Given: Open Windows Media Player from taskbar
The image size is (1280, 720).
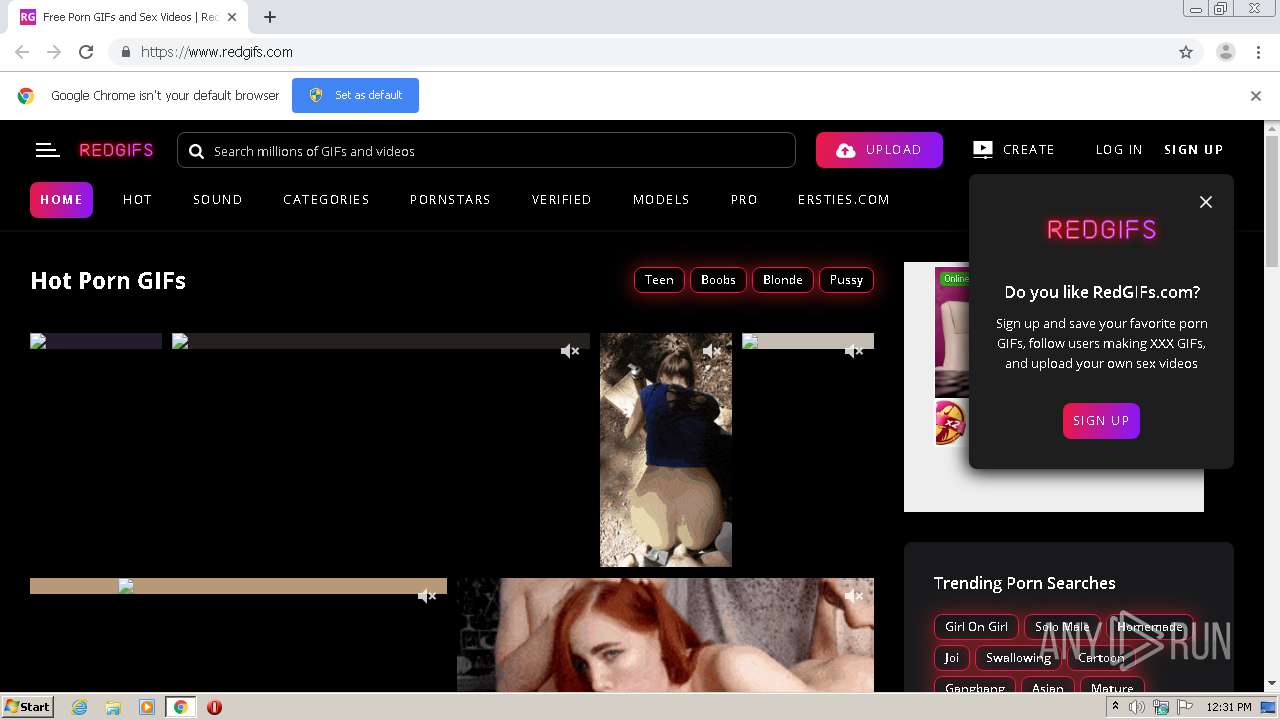Looking at the screenshot, I should click(147, 707).
